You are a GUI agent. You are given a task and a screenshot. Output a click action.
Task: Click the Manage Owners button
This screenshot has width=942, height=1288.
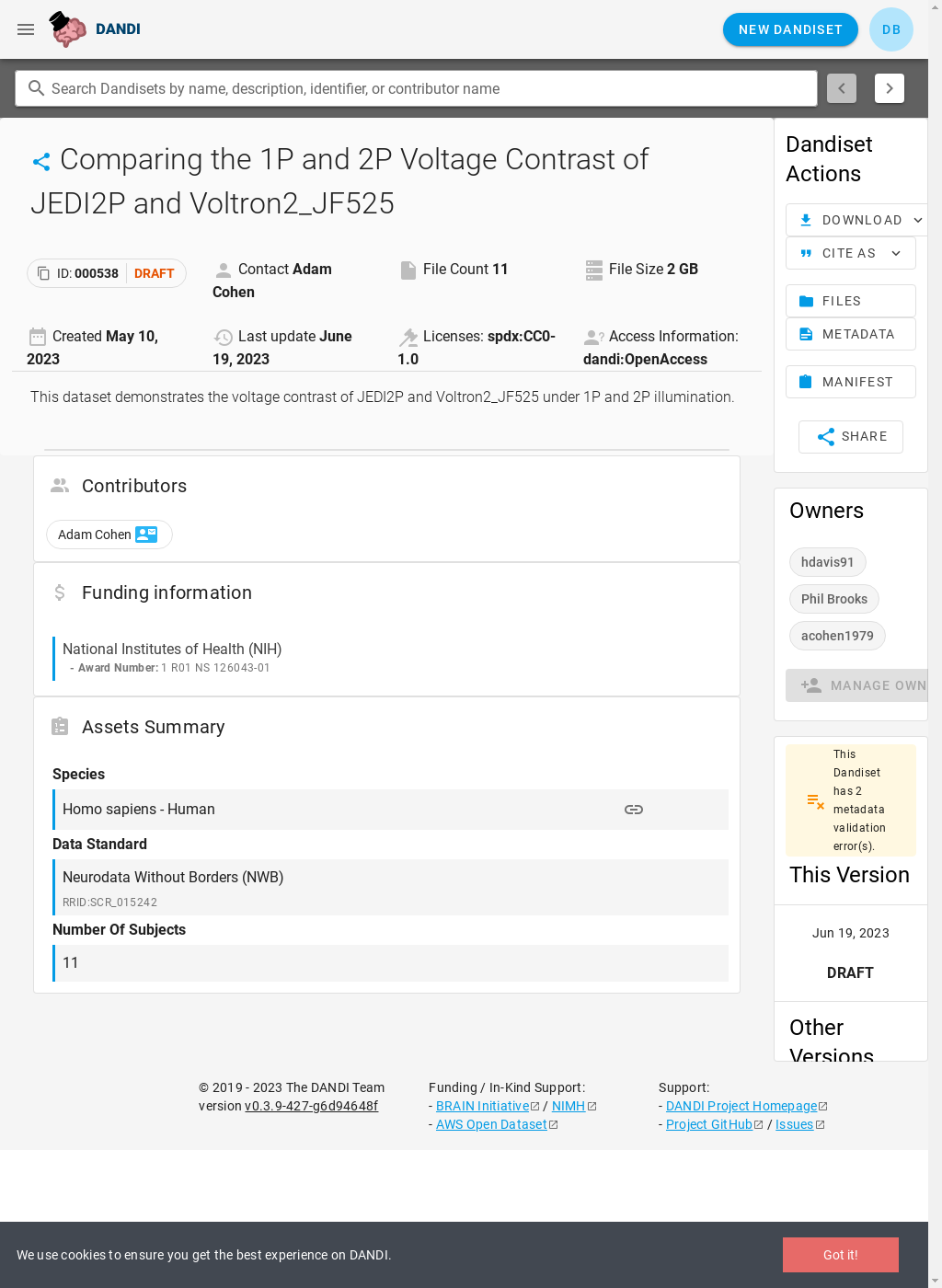[856, 685]
